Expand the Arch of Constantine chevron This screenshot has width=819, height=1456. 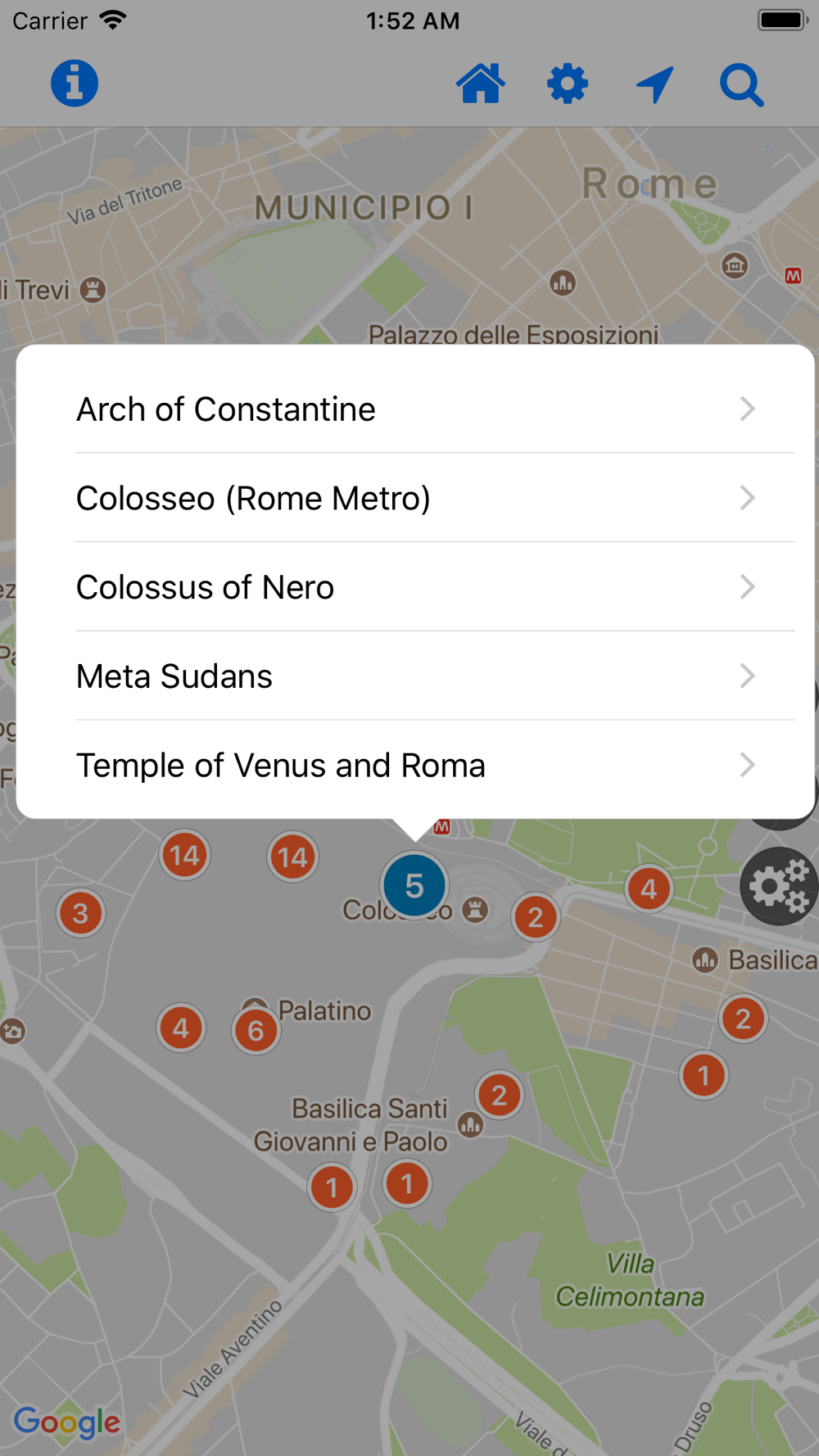pos(747,409)
